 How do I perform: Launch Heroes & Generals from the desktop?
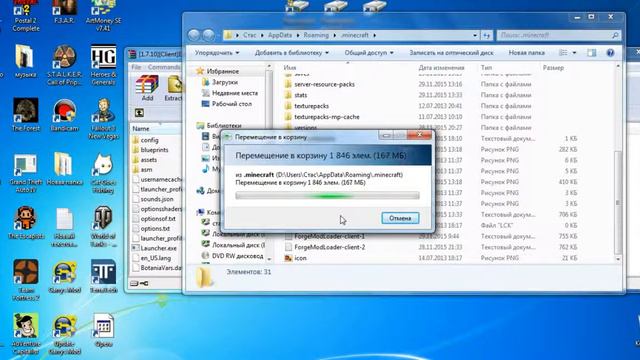[103, 65]
